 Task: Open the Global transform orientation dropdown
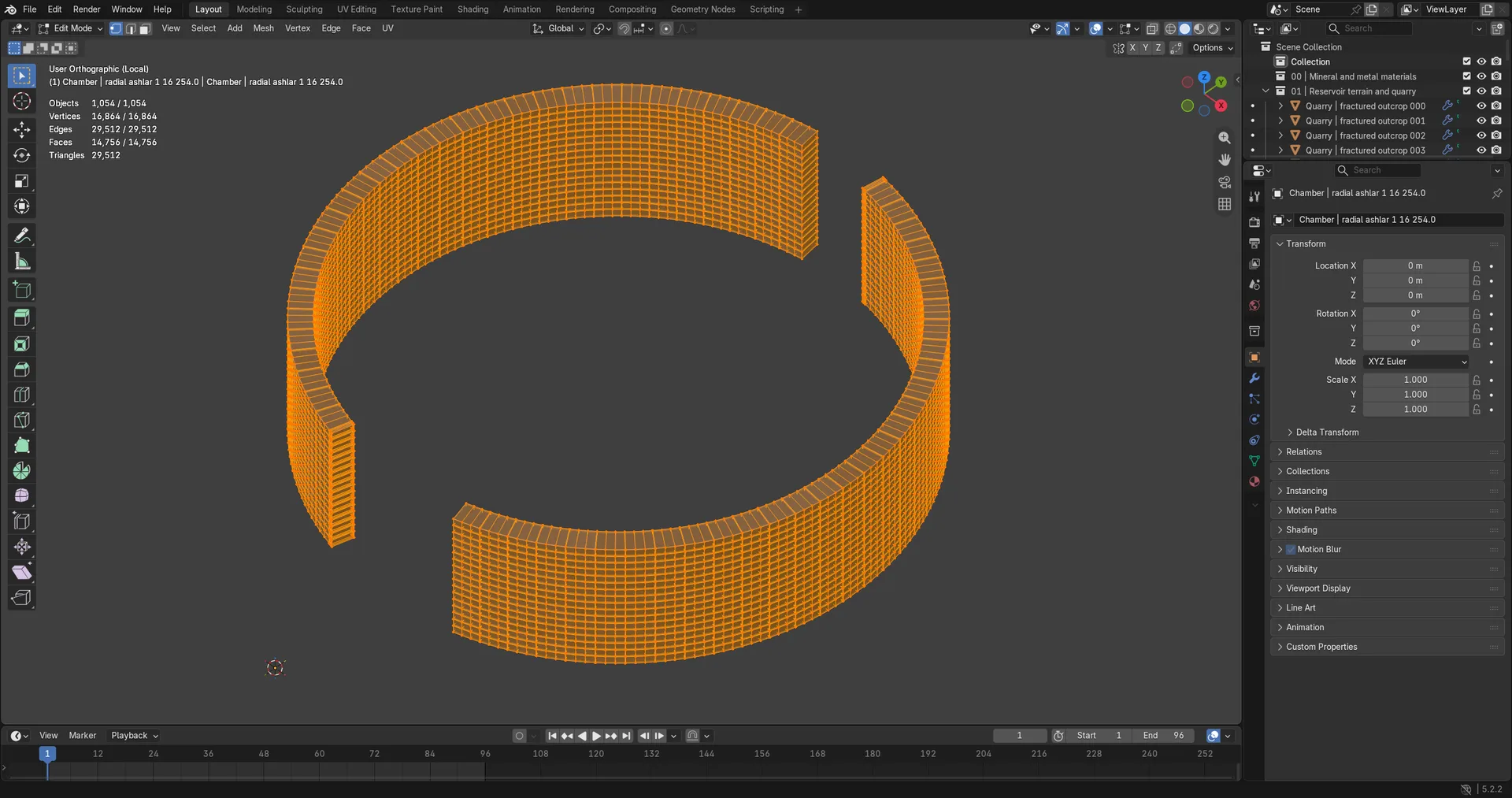click(558, 28)
